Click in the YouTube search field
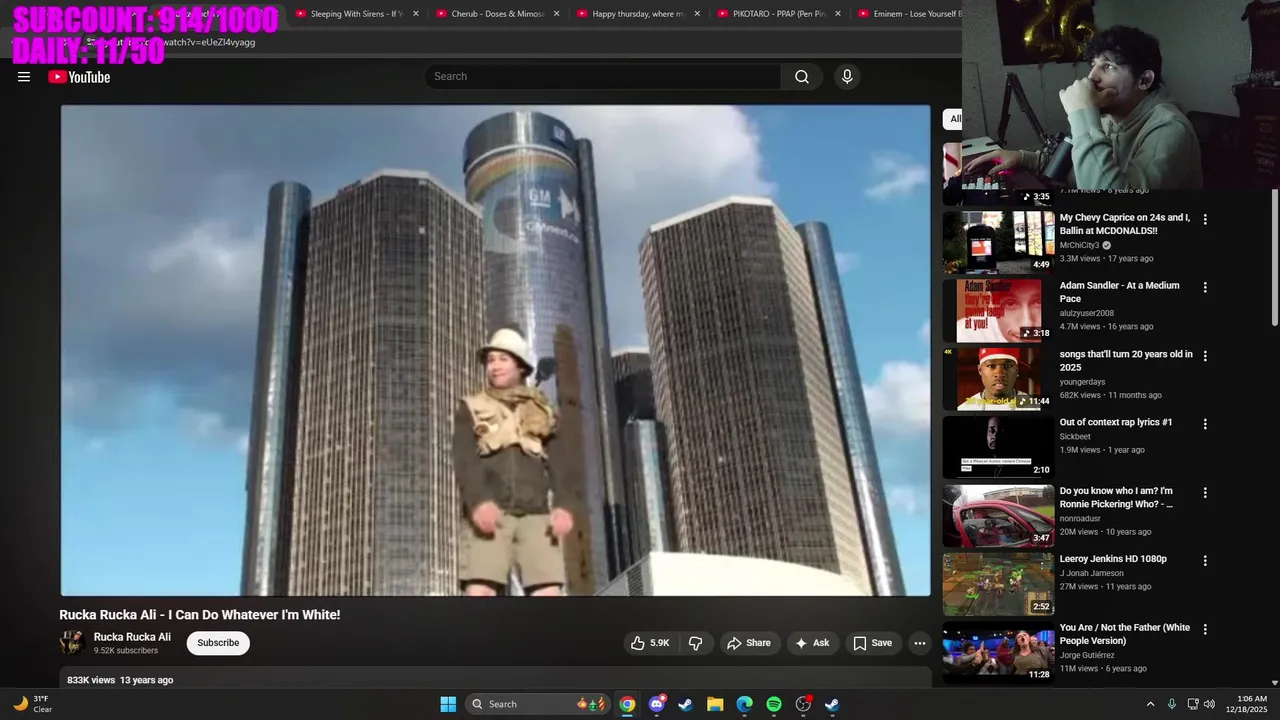The image size is (1280, 720). pos(603,77)
